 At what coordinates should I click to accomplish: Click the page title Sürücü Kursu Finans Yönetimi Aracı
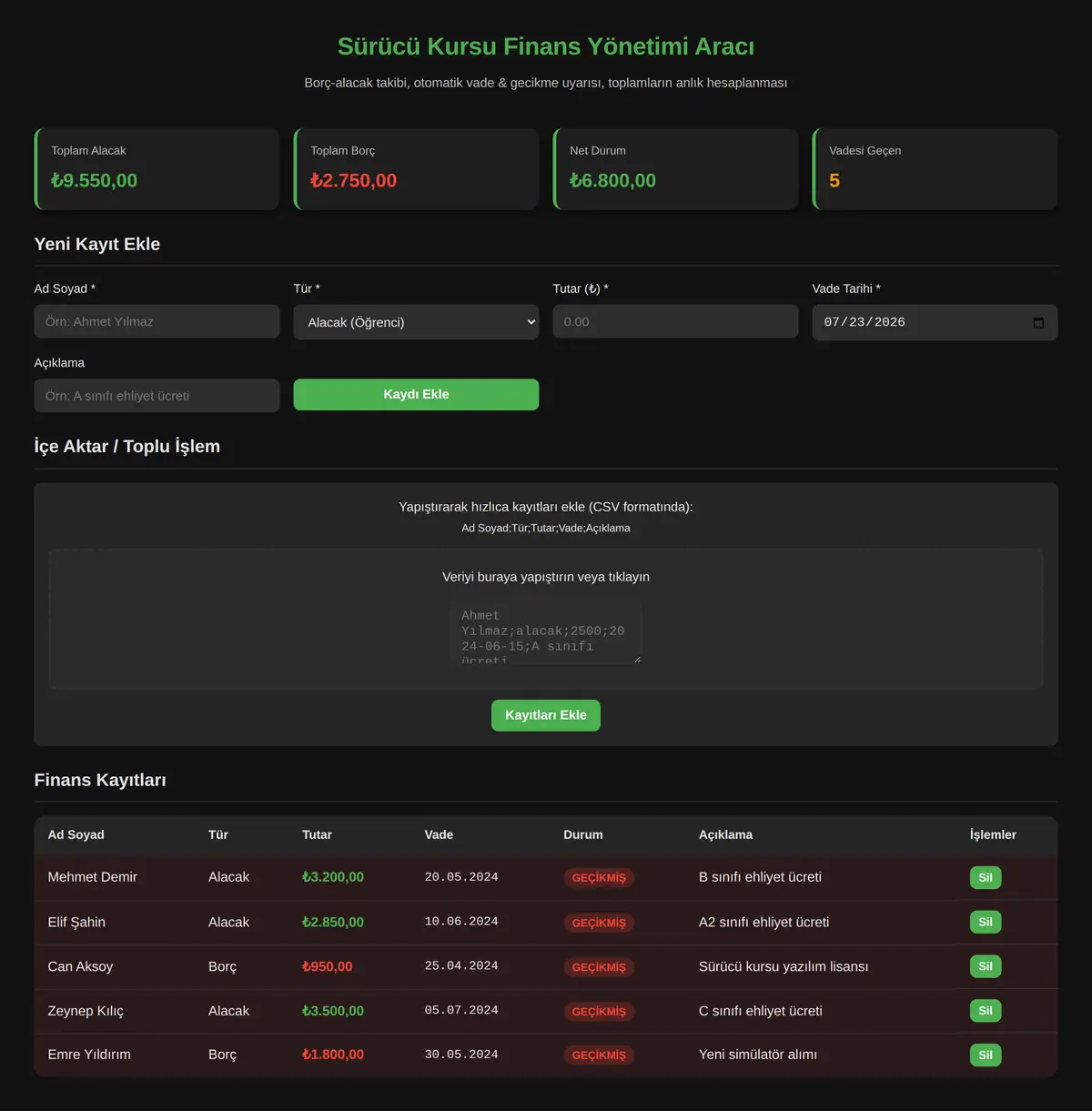click(546, 46)
